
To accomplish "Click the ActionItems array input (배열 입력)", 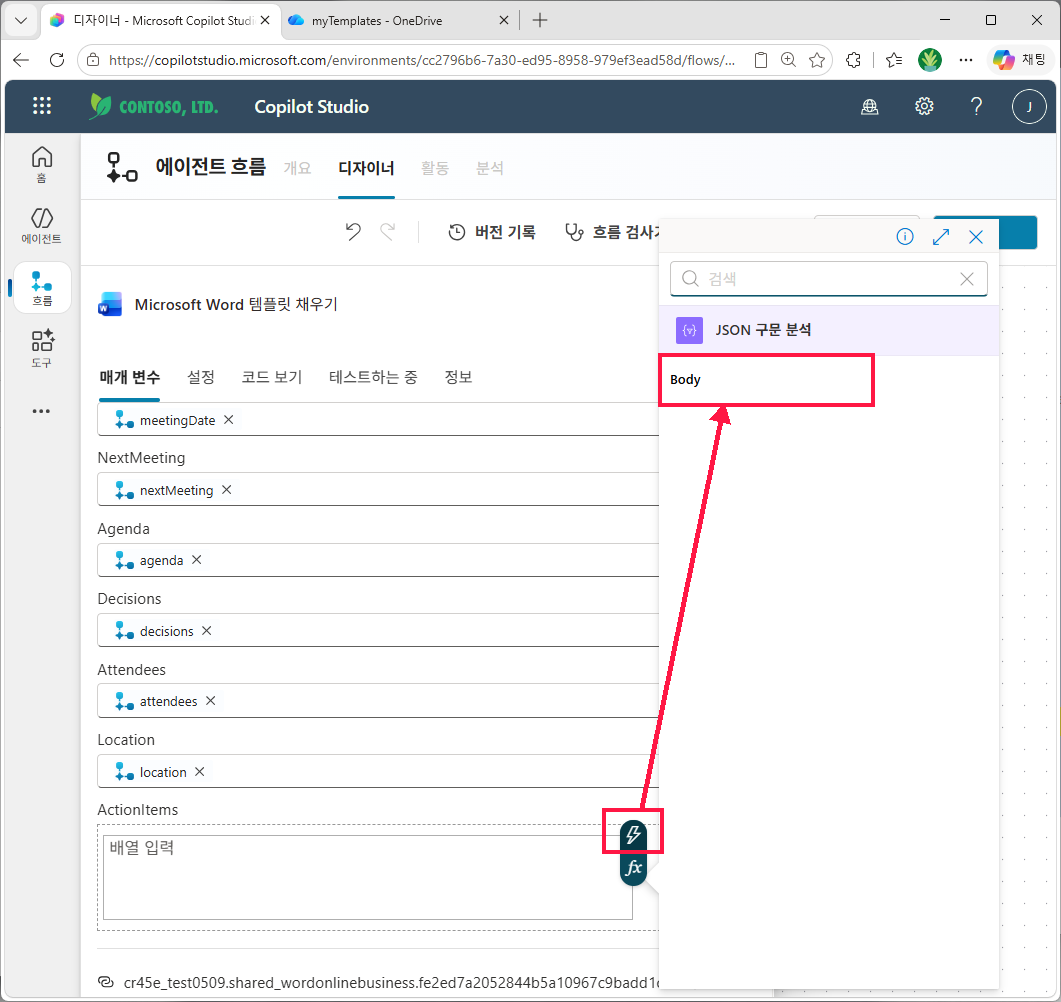I will 367,877.
